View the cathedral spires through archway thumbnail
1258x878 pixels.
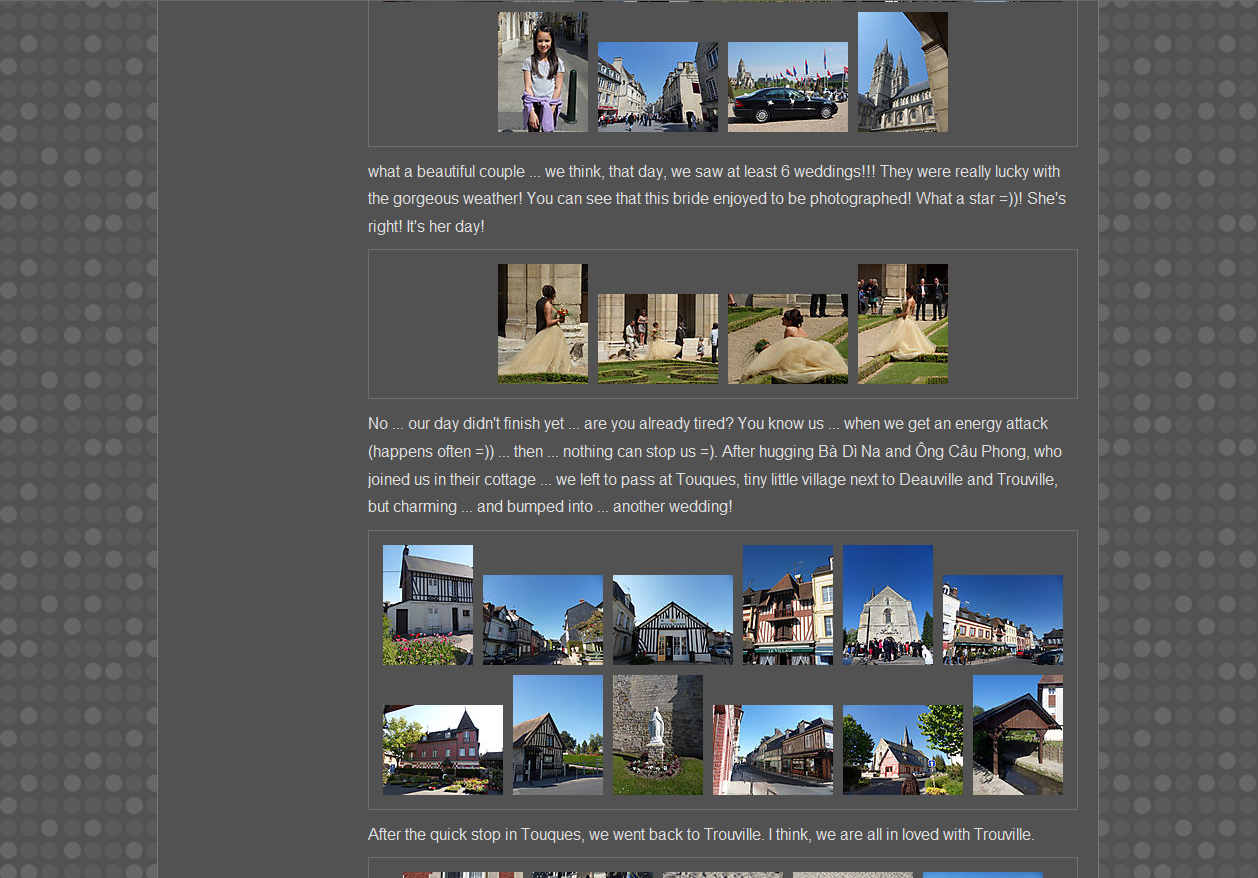(x=902, y=72)
